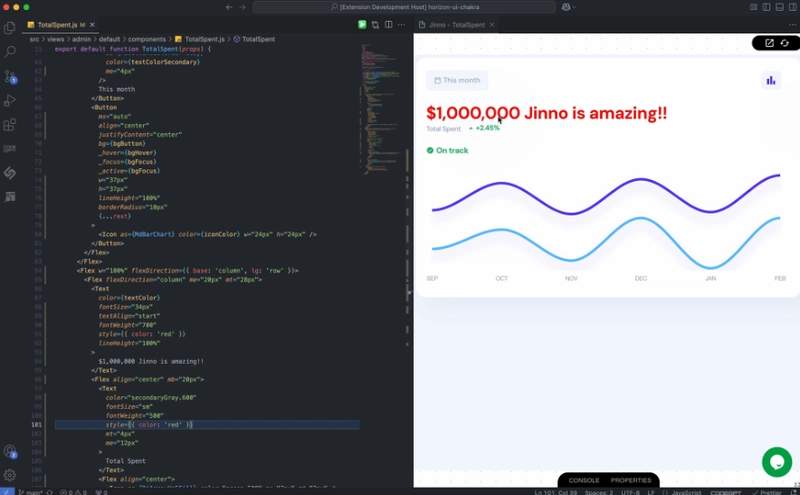Image resolution: width=800 pixels, height=495 pixels.
Task: Open the CONSOLE tab in Jinno preview
Action: click(584, 480)
